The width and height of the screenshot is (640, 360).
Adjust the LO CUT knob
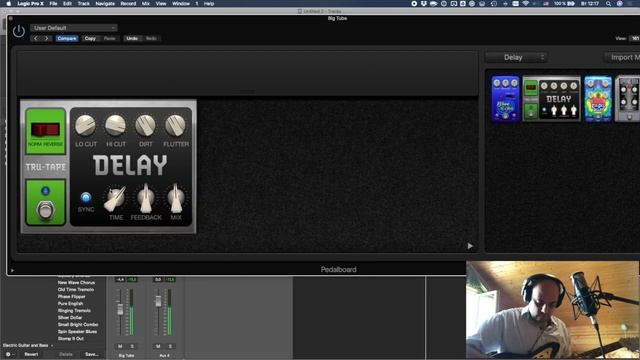pyautogui.click(x=86, y=125)
